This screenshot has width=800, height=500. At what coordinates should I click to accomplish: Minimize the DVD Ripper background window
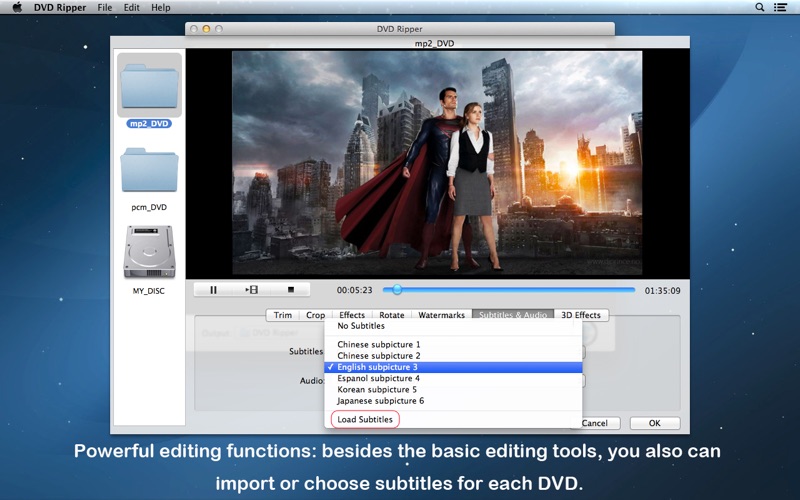[x=206, y=29]
